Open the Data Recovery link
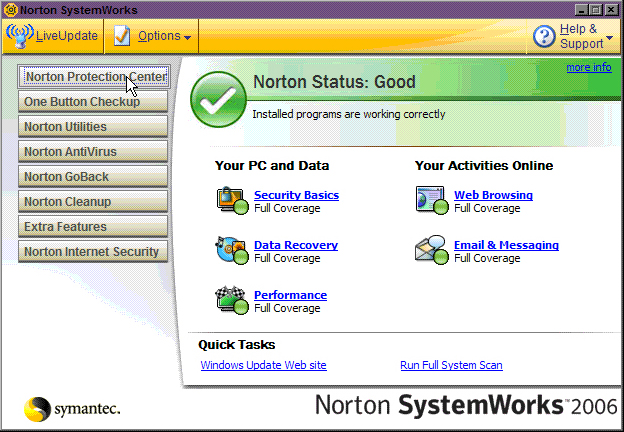This screenshot has height=432, width=624. coord(296,245)
